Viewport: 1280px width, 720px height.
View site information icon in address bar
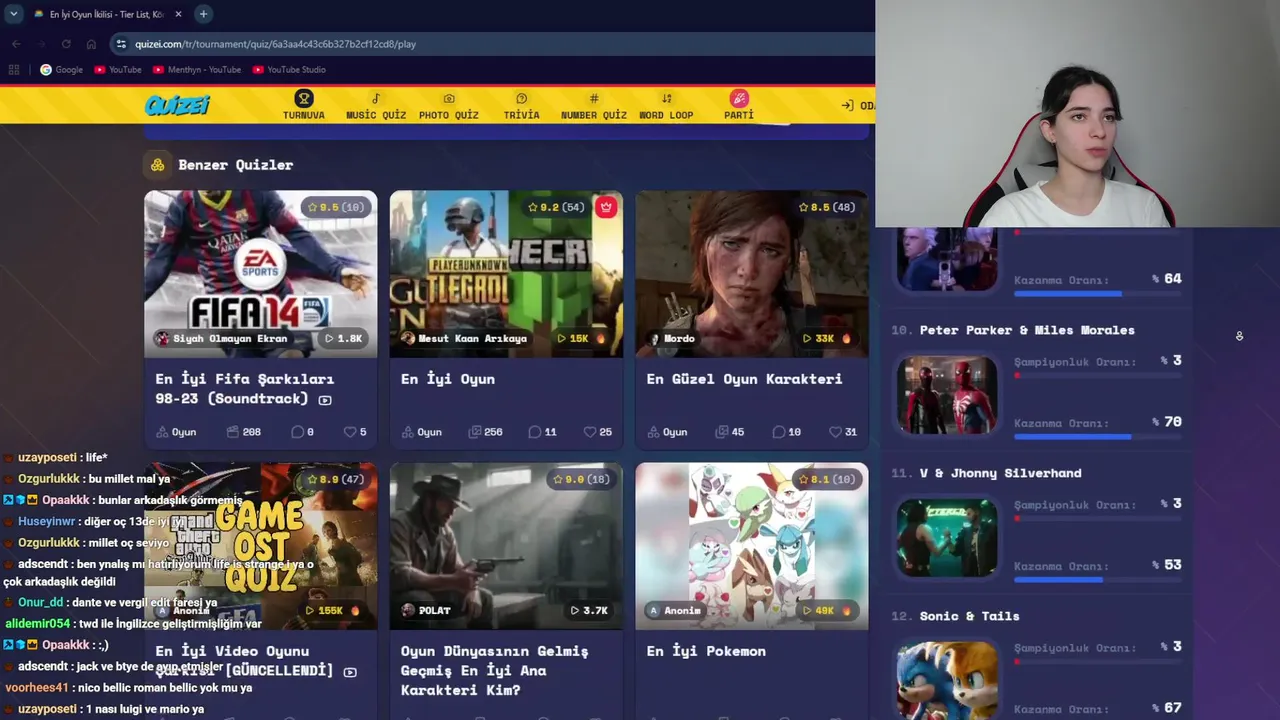[x=121, y=44]
